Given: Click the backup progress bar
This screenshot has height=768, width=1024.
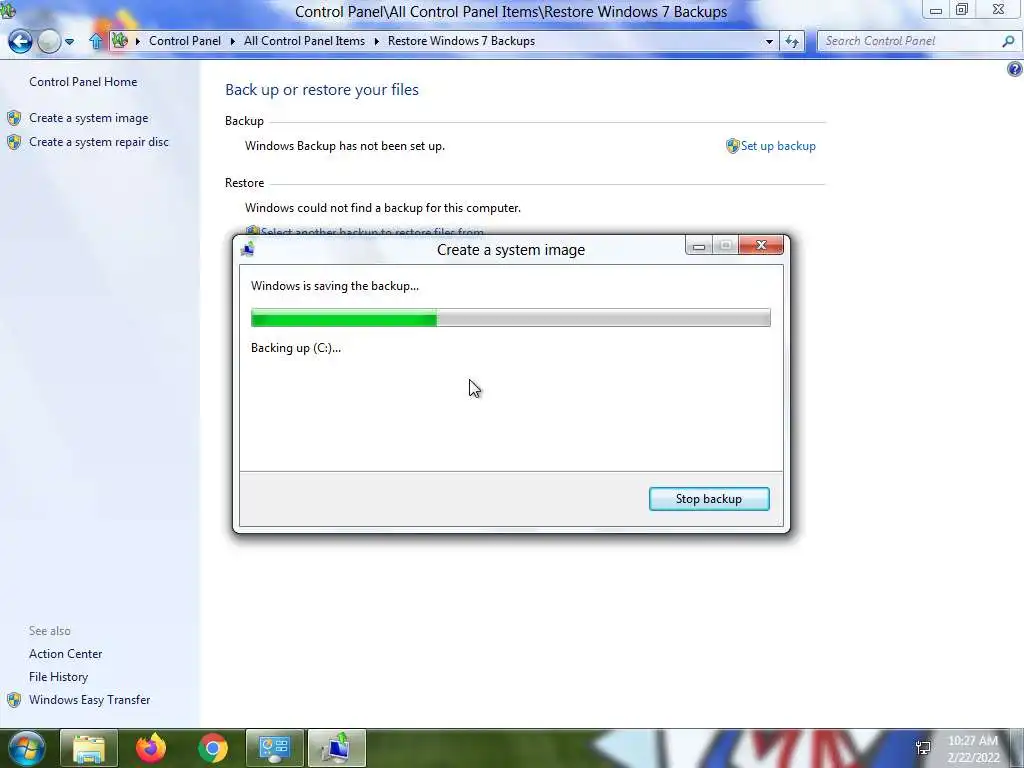Looking at the screenshot, I should pyautogui.click(x=510, y=318).
